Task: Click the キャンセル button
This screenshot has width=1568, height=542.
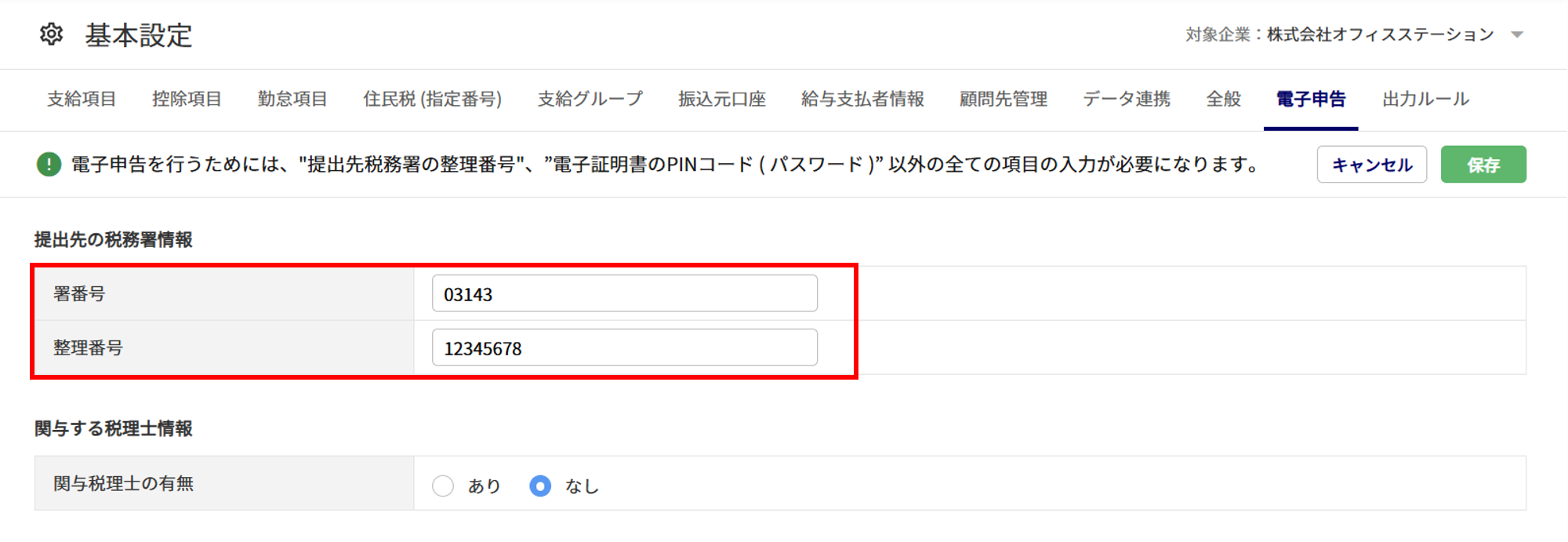Action: pos(1372,165)
